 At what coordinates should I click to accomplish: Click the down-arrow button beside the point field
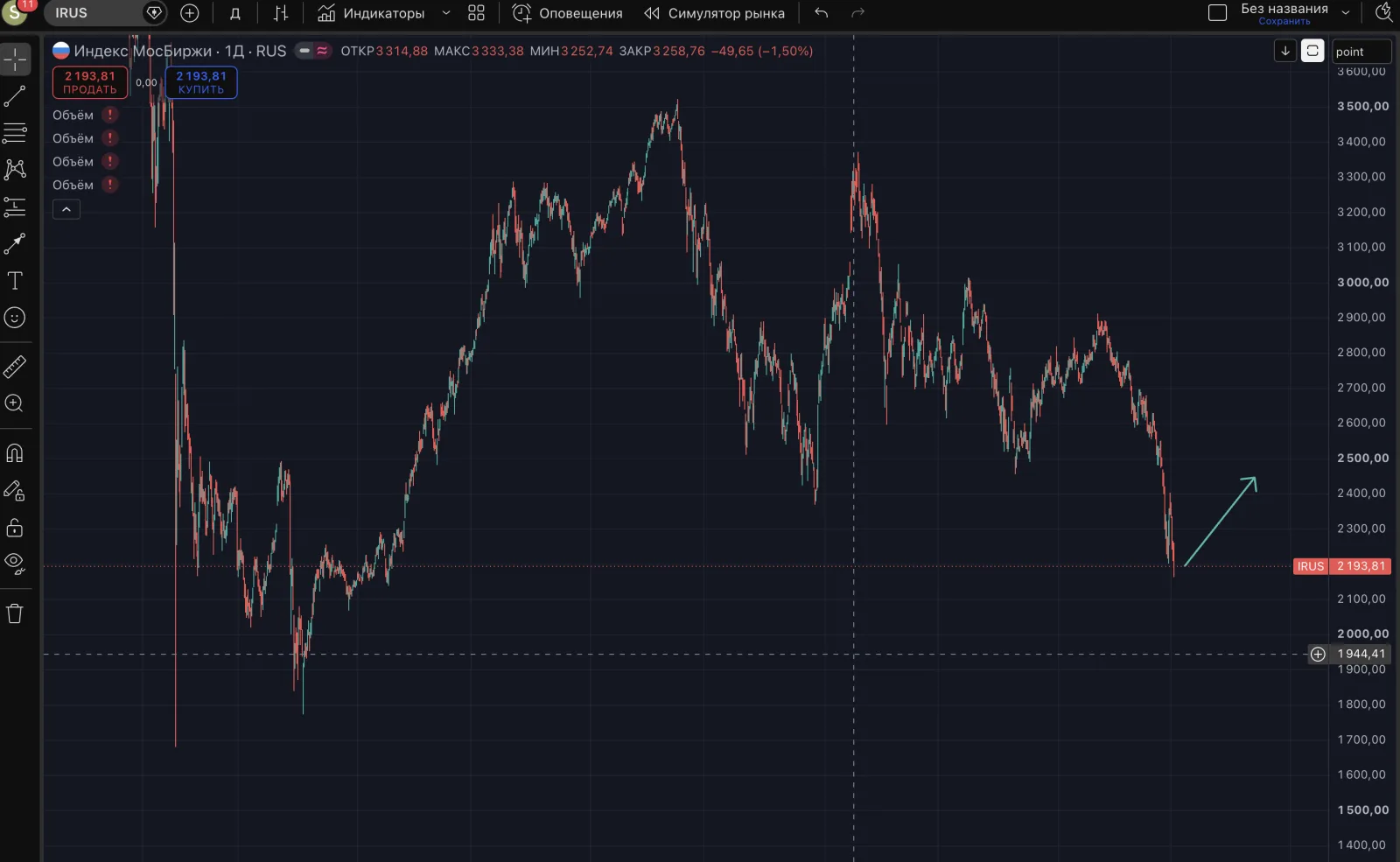1285,51
